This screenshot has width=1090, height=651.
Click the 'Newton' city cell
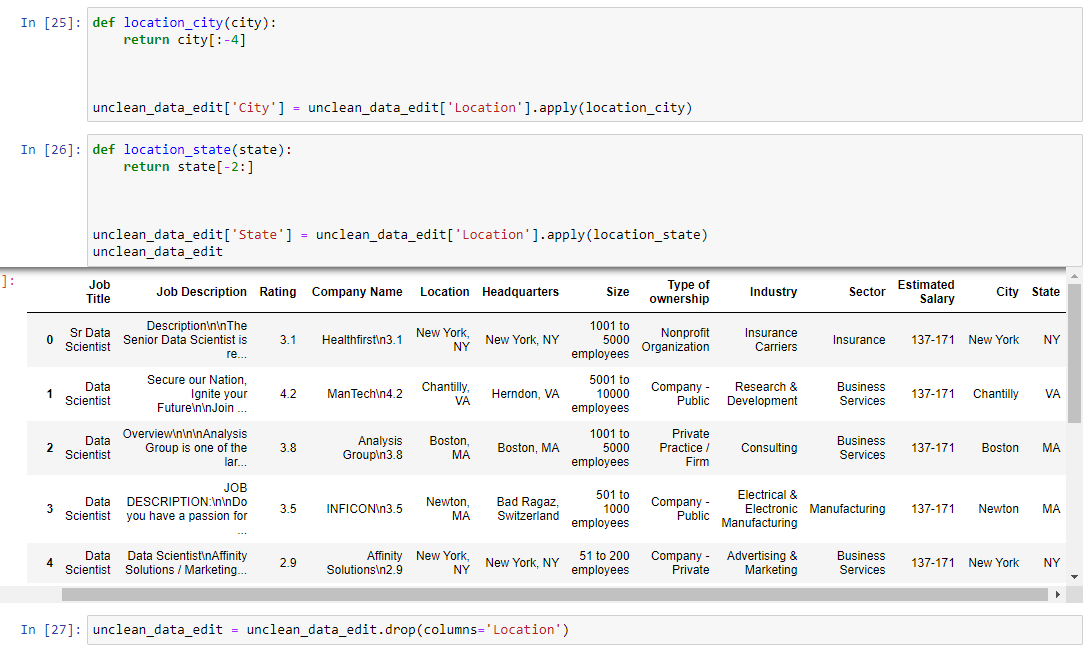[998, 508]
